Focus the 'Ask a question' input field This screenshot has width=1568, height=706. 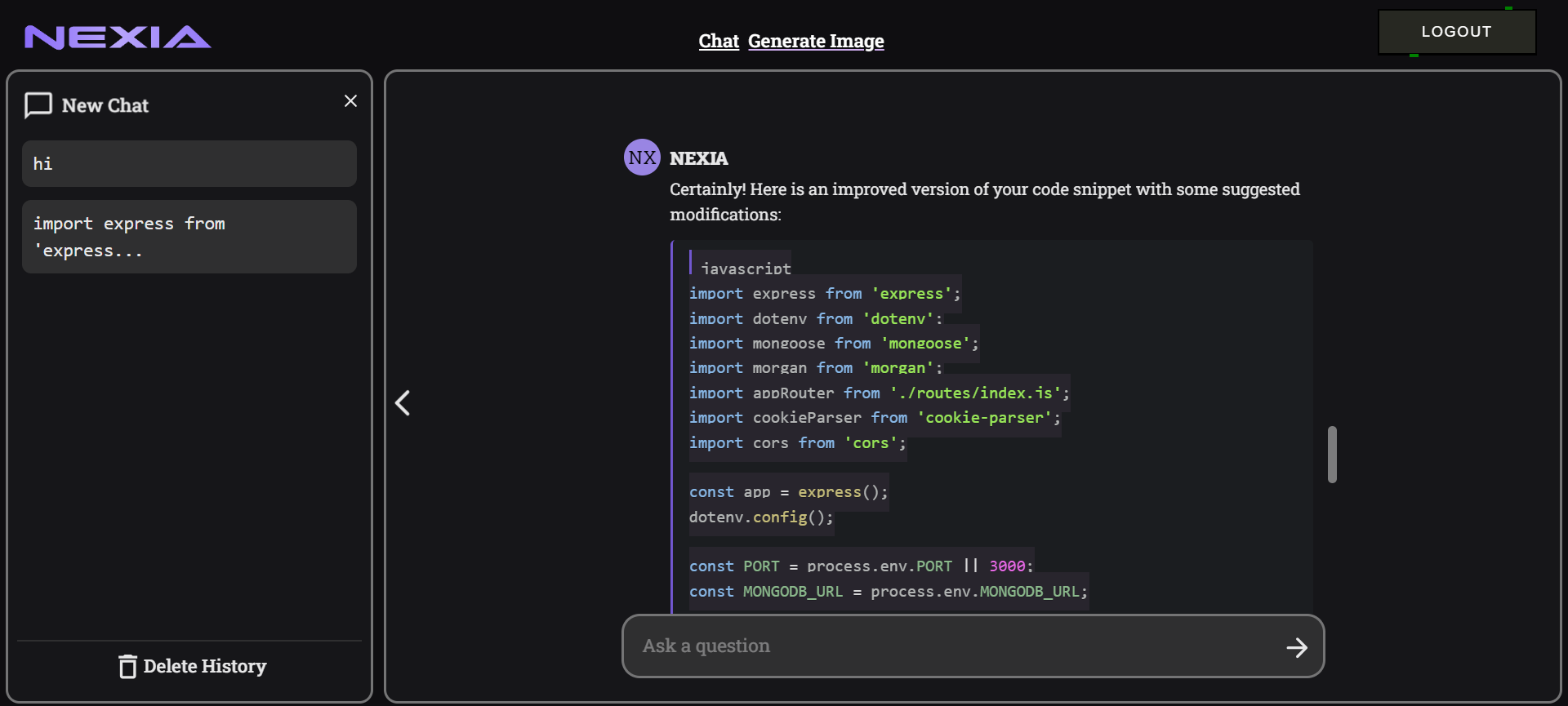955,646
